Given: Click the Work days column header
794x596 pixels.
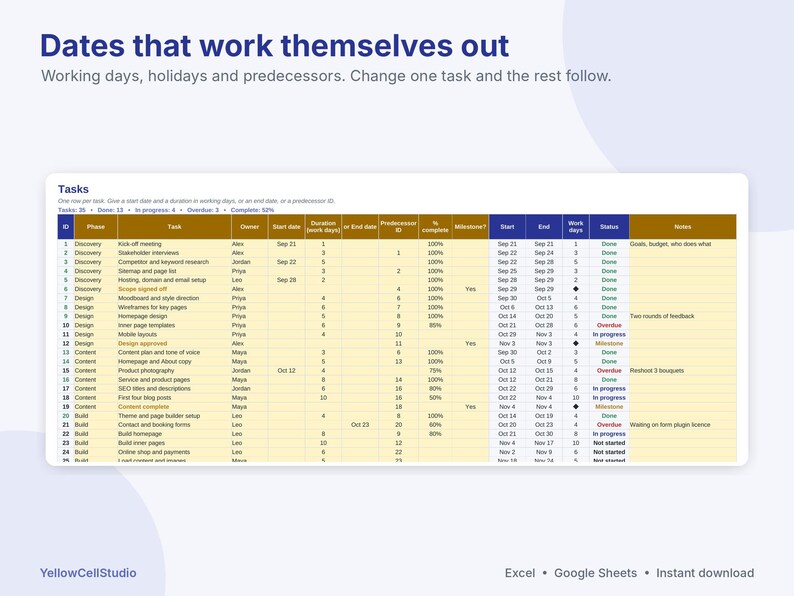Looking at the screenshot, I should coord(576,227).
